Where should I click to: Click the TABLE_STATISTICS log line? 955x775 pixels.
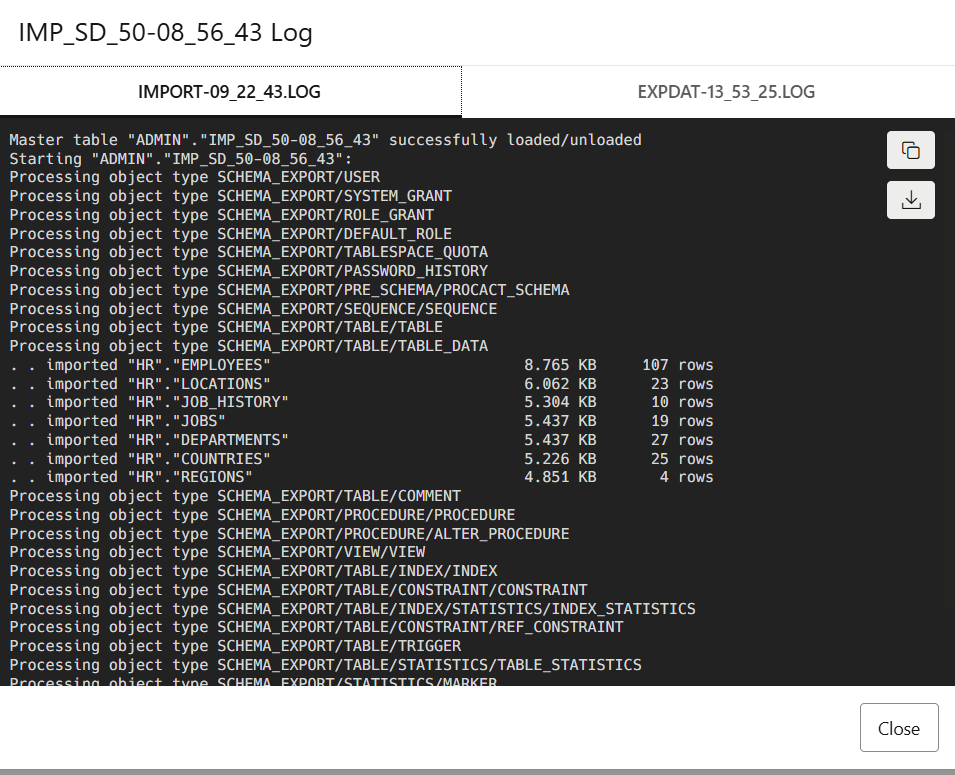click(325, 665)
